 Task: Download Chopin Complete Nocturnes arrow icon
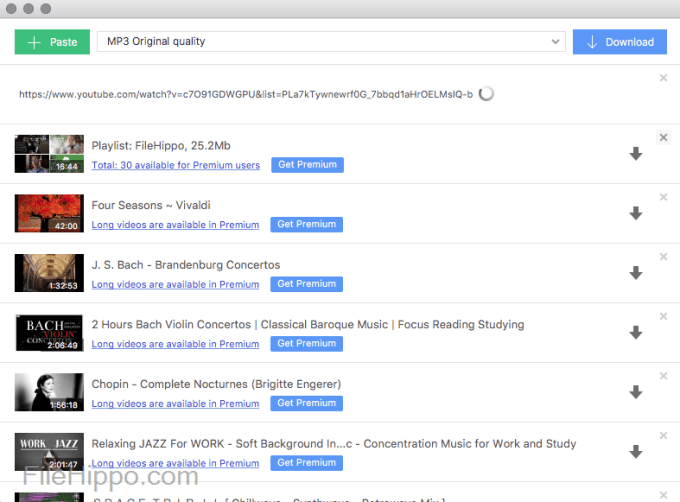tap(636, 392)
